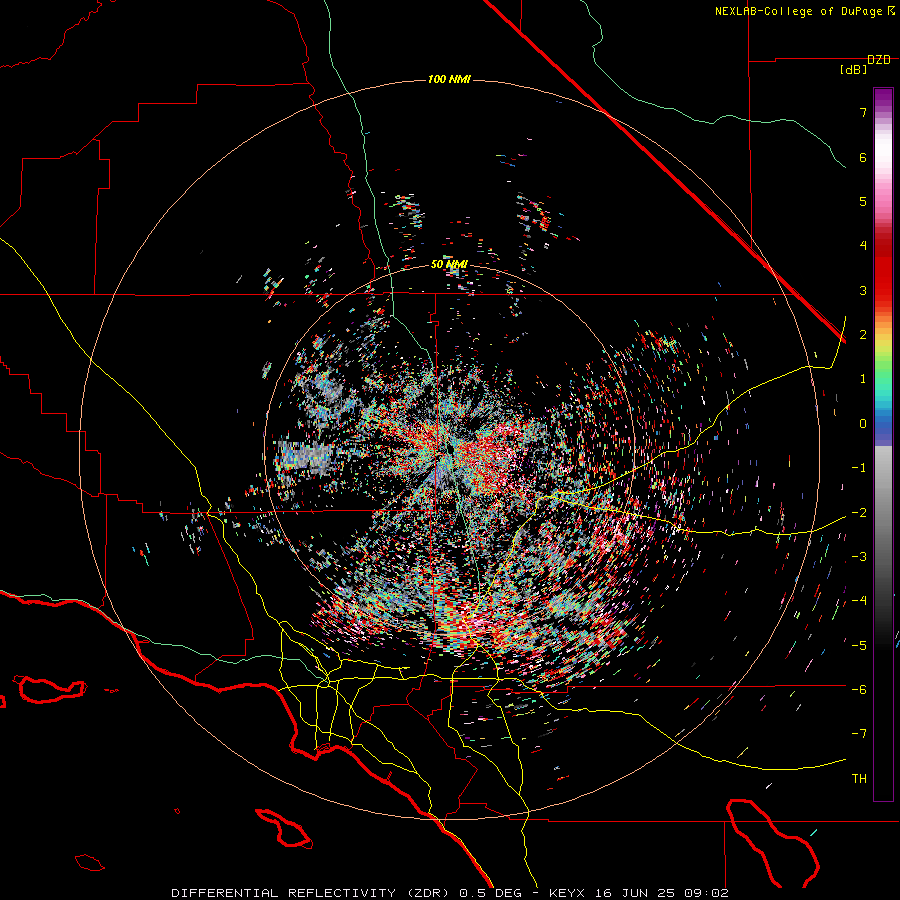Click the positive 3 dB scale value

pos(863,290)
